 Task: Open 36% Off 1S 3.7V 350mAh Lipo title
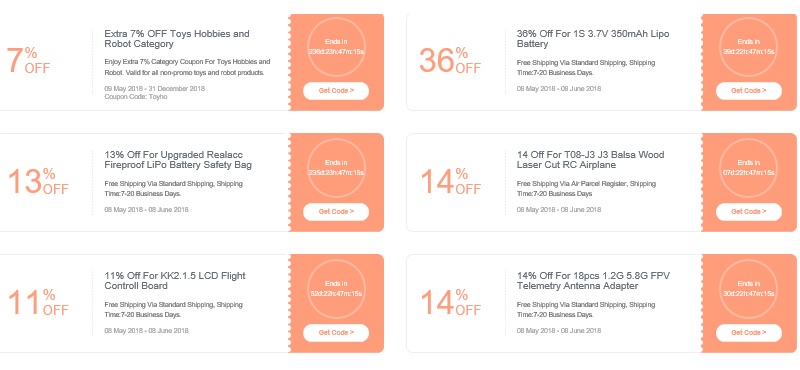point(593,39)
